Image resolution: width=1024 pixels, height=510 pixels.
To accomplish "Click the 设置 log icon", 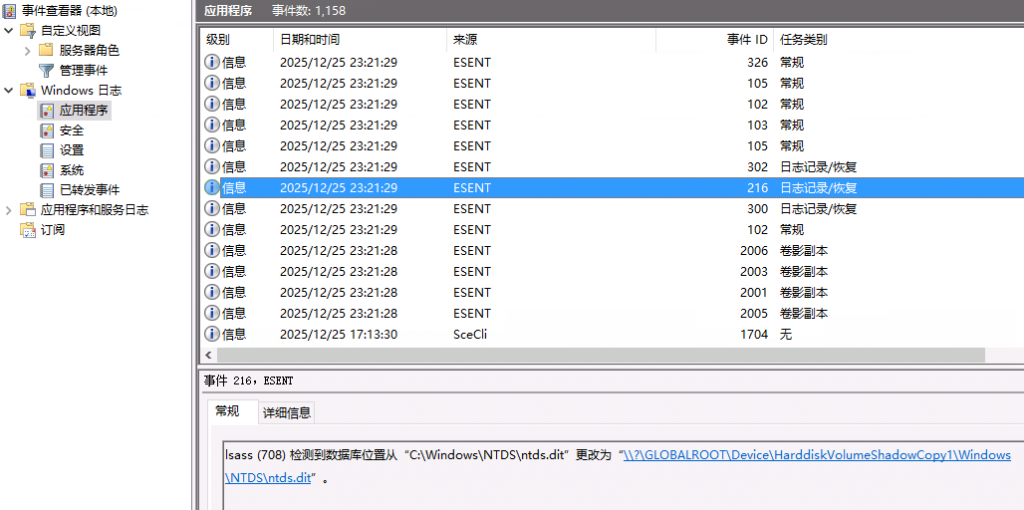I will click(47, 150).
